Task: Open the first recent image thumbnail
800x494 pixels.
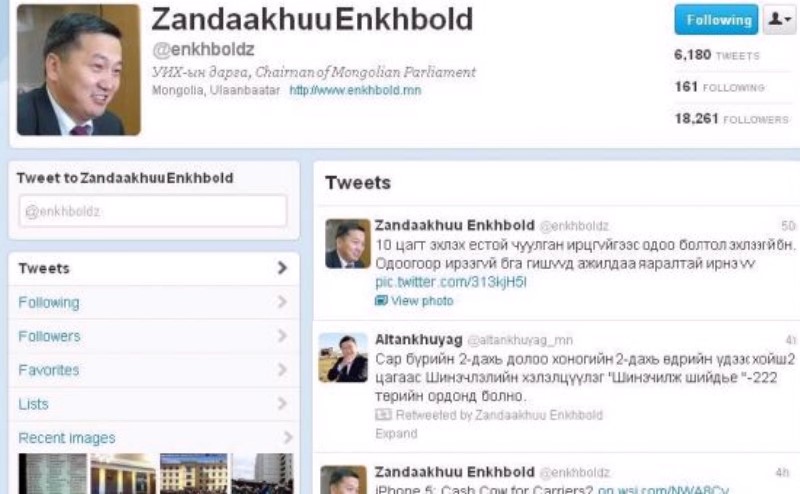Action: 53,473
